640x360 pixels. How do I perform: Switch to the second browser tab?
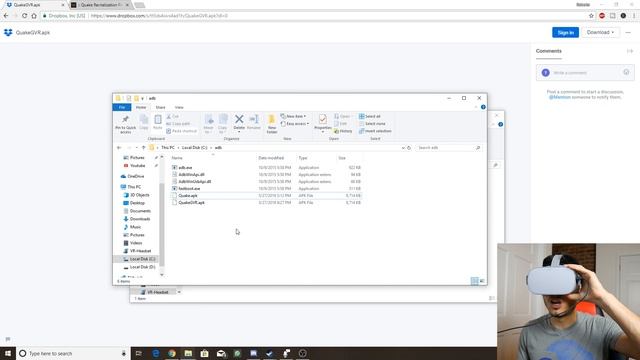tap(100, 5)
